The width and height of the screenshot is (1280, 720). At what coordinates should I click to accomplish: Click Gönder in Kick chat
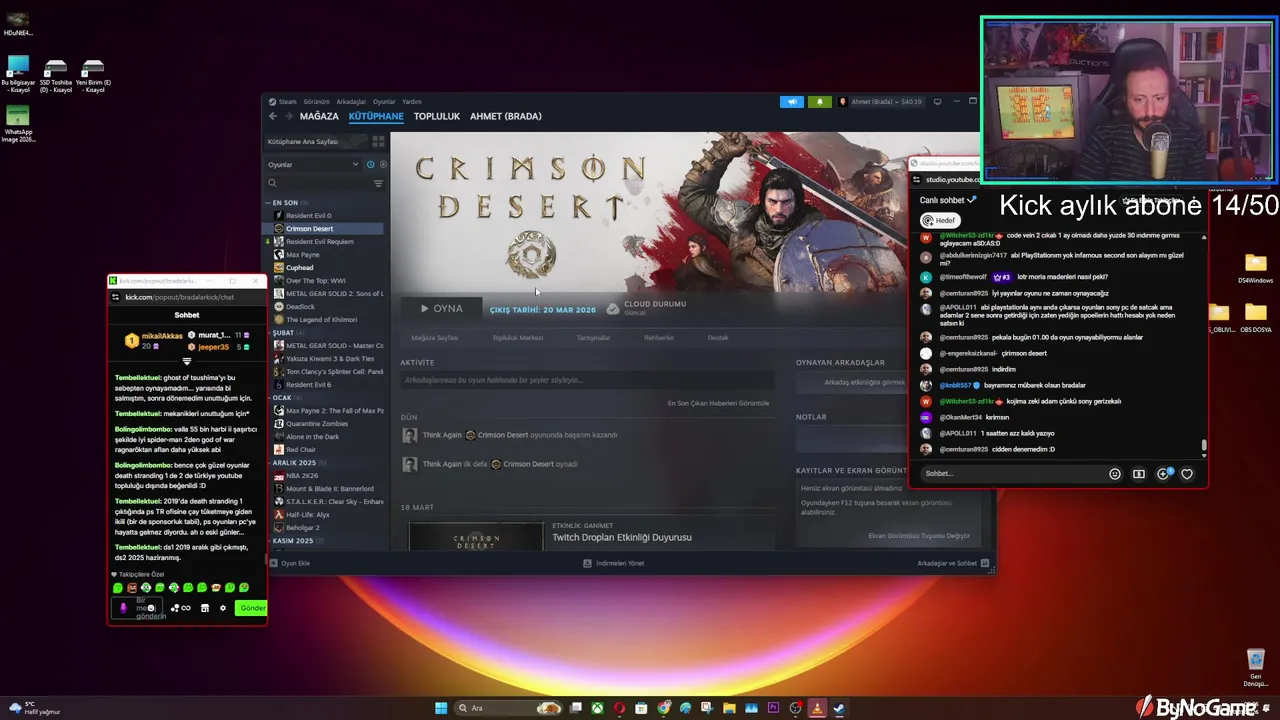coord(251,608)
